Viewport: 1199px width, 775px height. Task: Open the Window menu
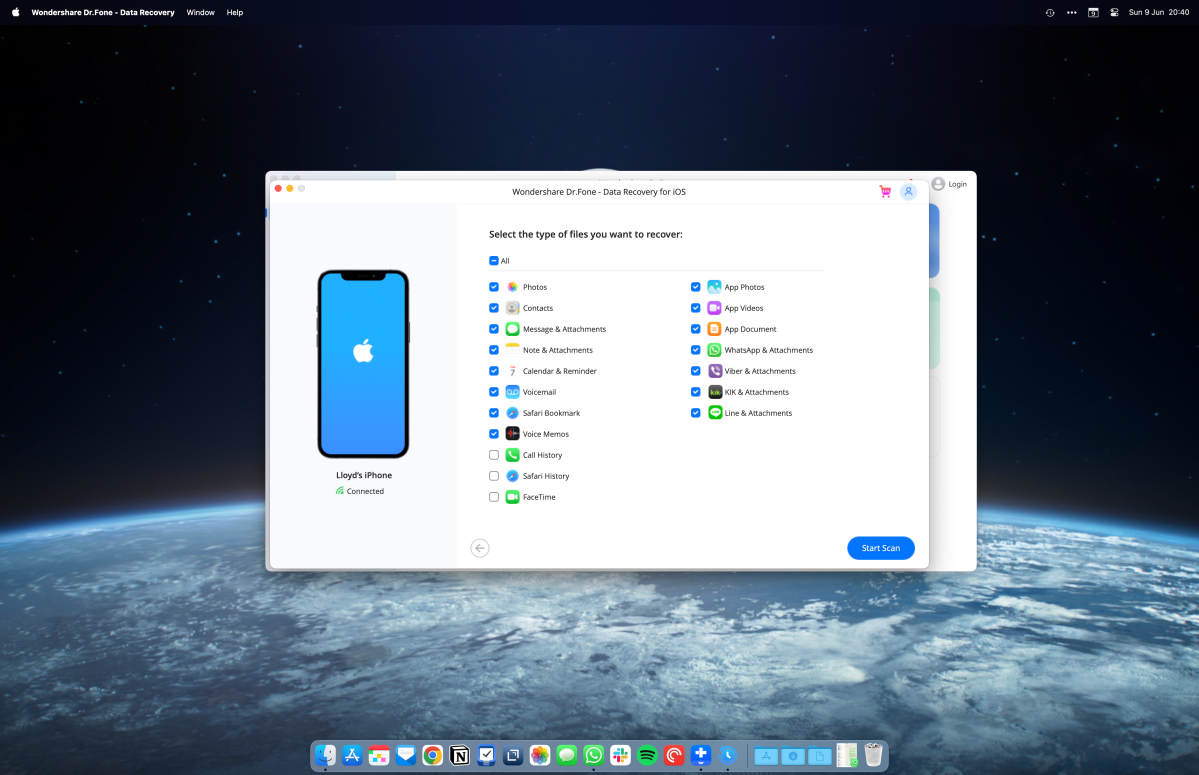(200, 12)
